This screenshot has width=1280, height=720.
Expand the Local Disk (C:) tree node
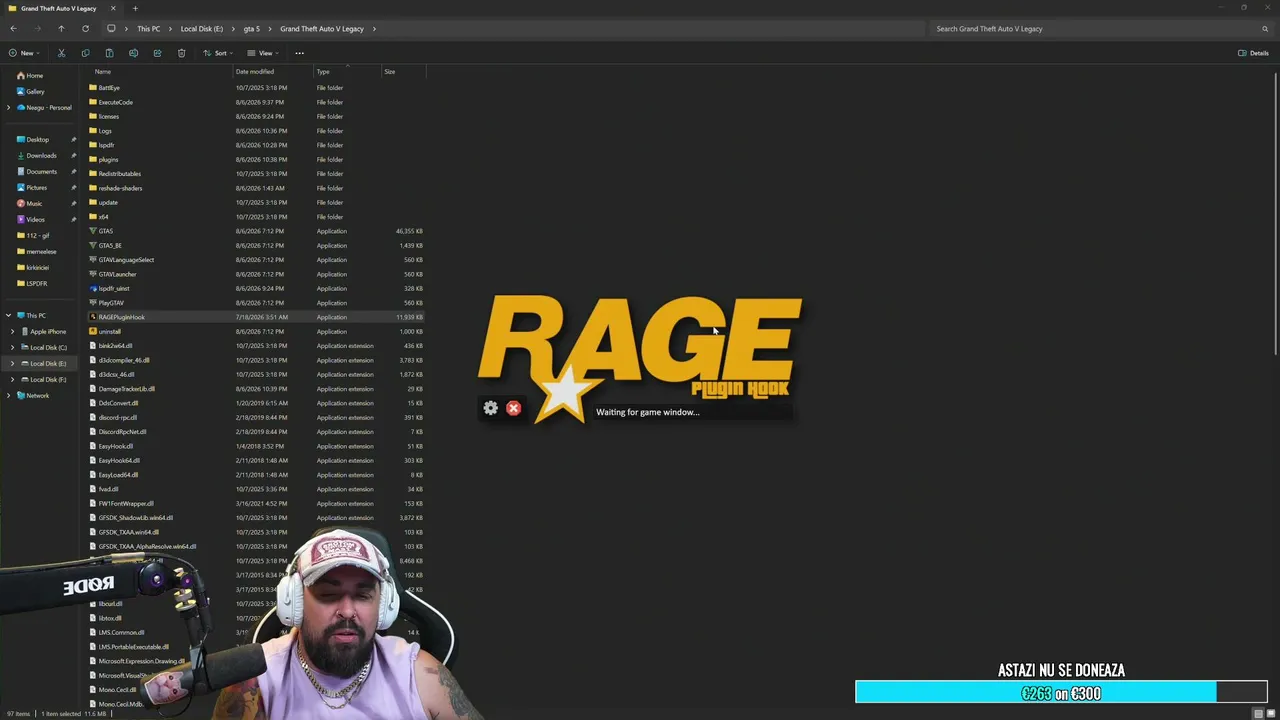12,347
